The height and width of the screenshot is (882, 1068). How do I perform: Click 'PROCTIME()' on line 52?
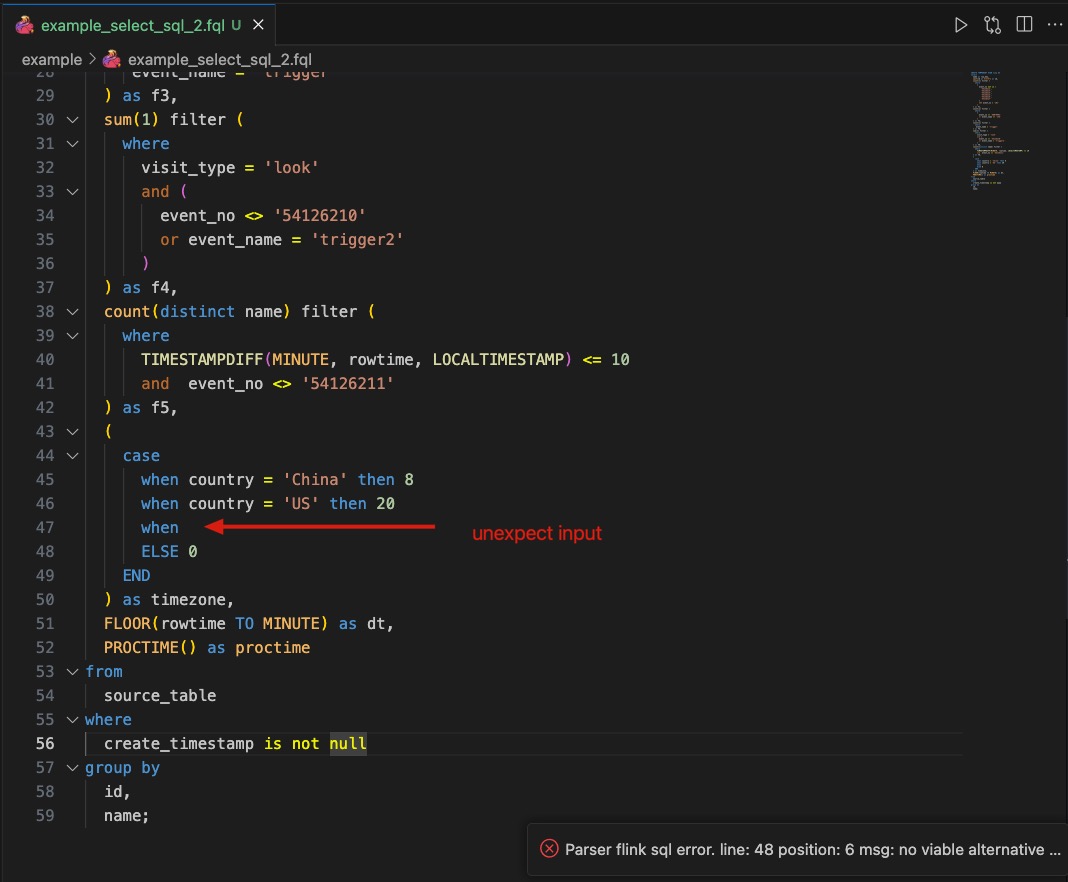151,647
